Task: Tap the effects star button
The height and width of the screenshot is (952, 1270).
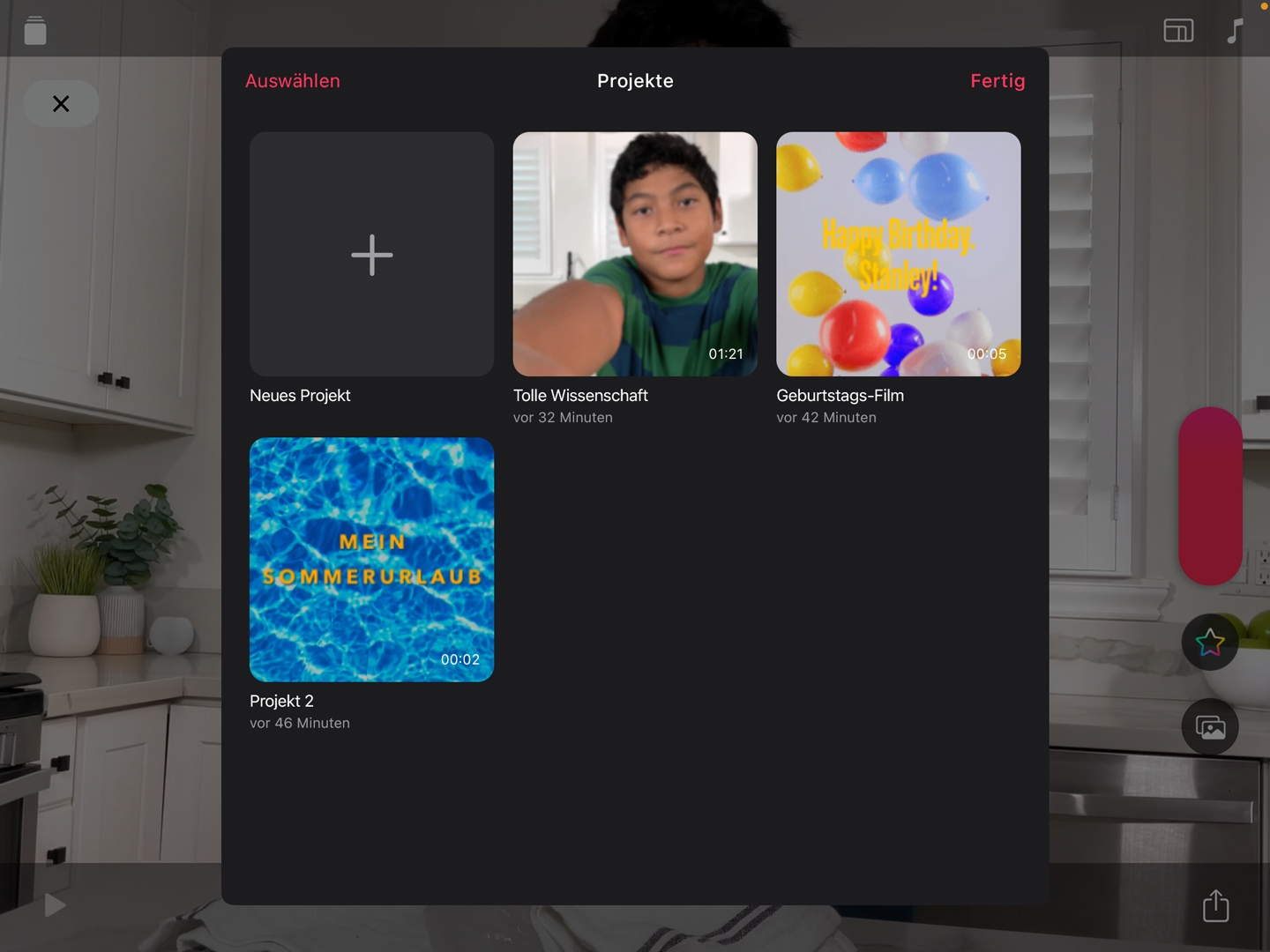Action: click(x=1210, y=642)
